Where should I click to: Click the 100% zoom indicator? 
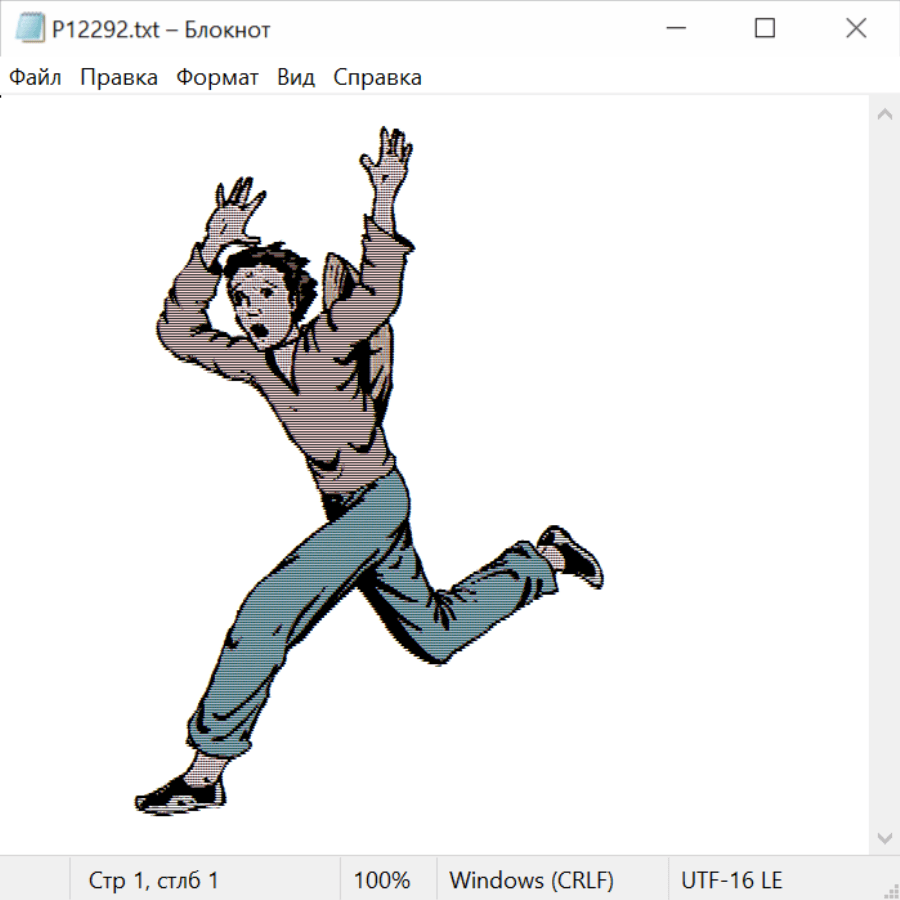point(382,881)
